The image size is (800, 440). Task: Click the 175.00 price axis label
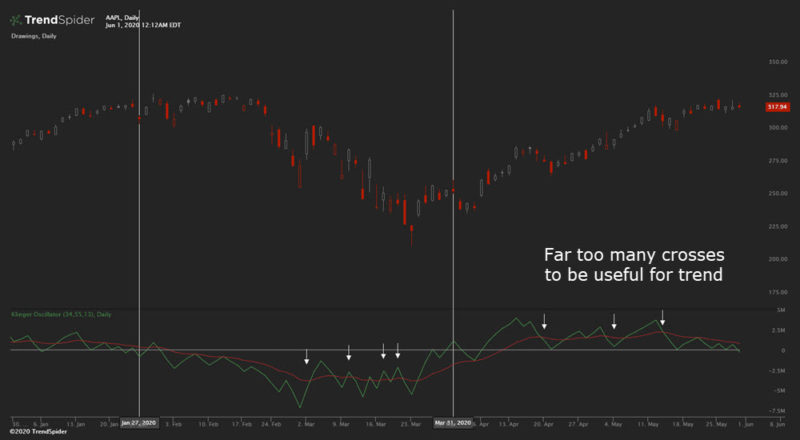(x=778, y=292)
